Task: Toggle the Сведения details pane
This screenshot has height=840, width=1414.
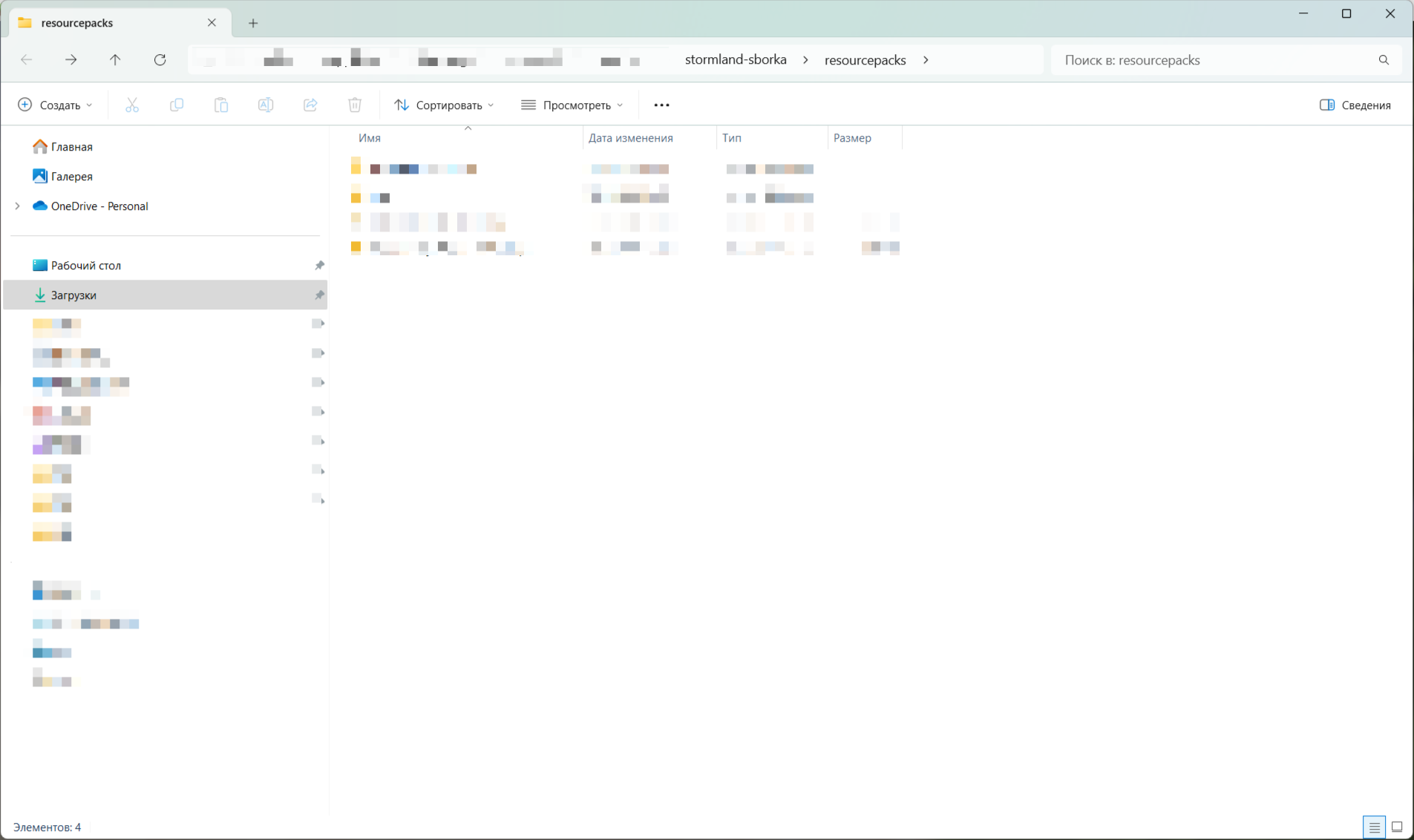Action: coord(1355,105)
